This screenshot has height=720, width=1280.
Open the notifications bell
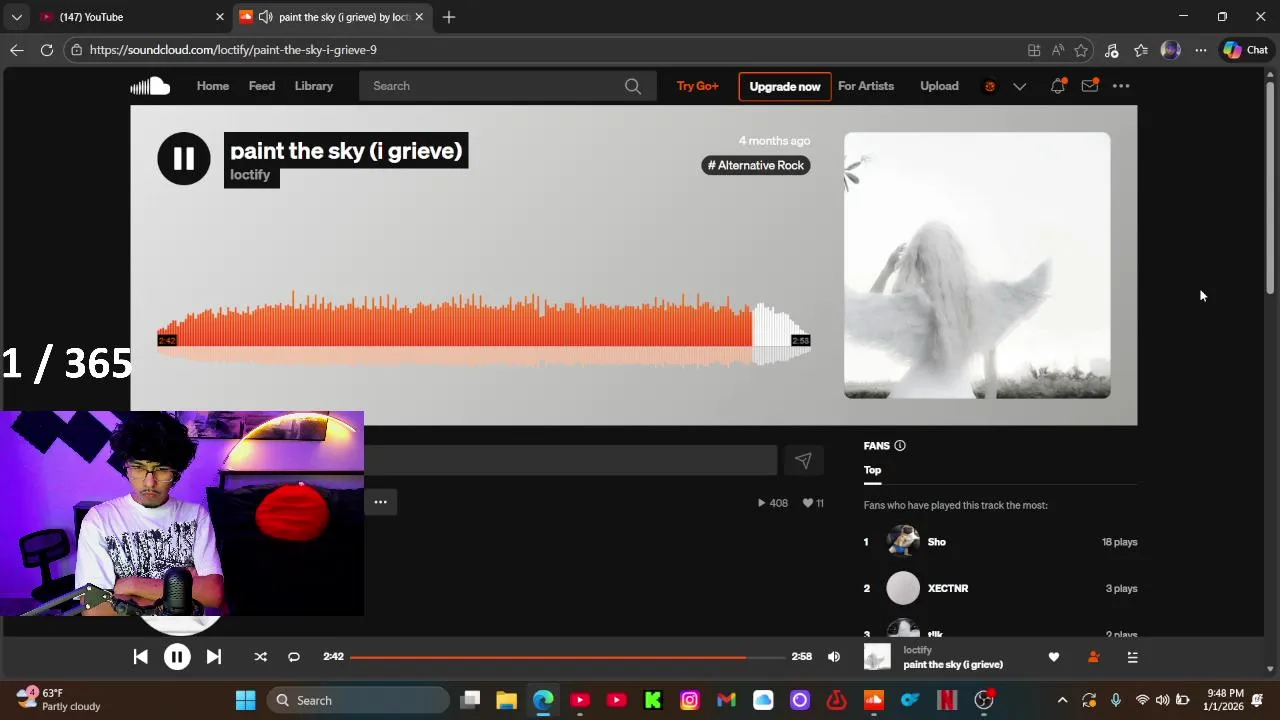click(x=1058, y=86)
